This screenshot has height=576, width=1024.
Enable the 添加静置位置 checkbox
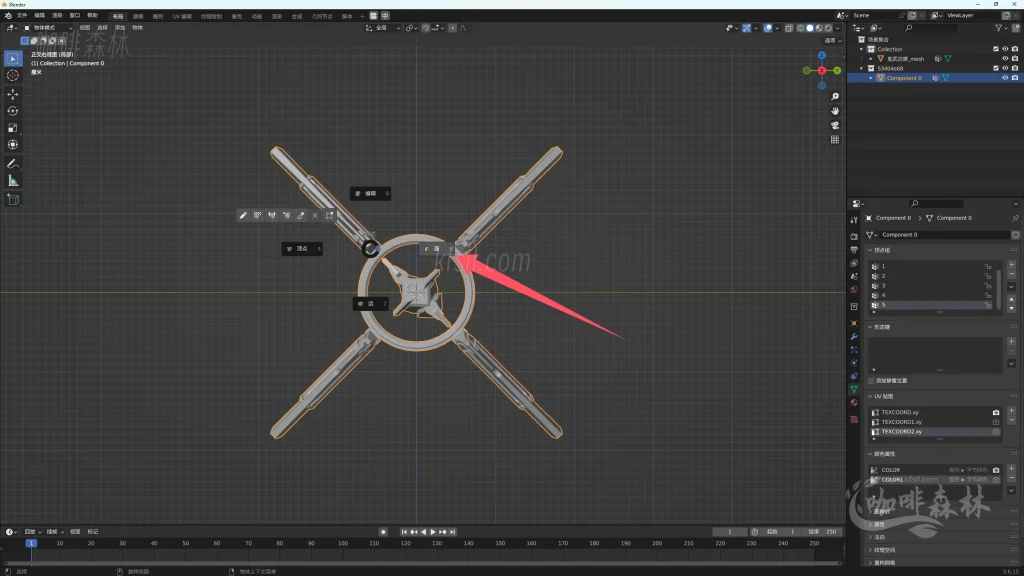click(x=871, y=380)
